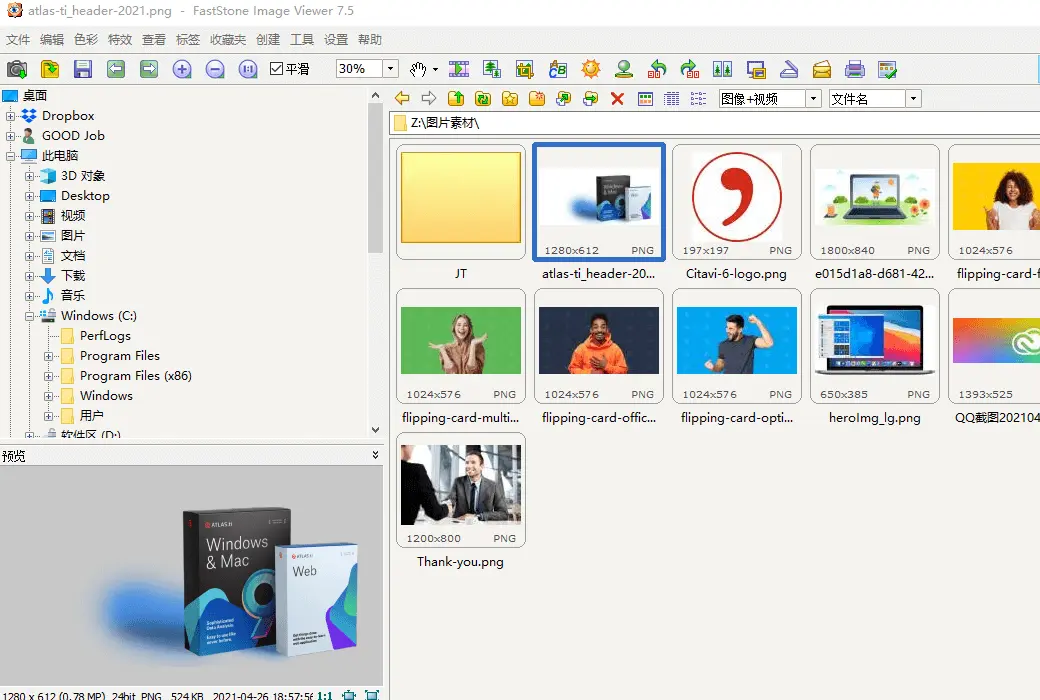
Task: Click the 1:1 status bar indicator
Action: coord(325,695)
